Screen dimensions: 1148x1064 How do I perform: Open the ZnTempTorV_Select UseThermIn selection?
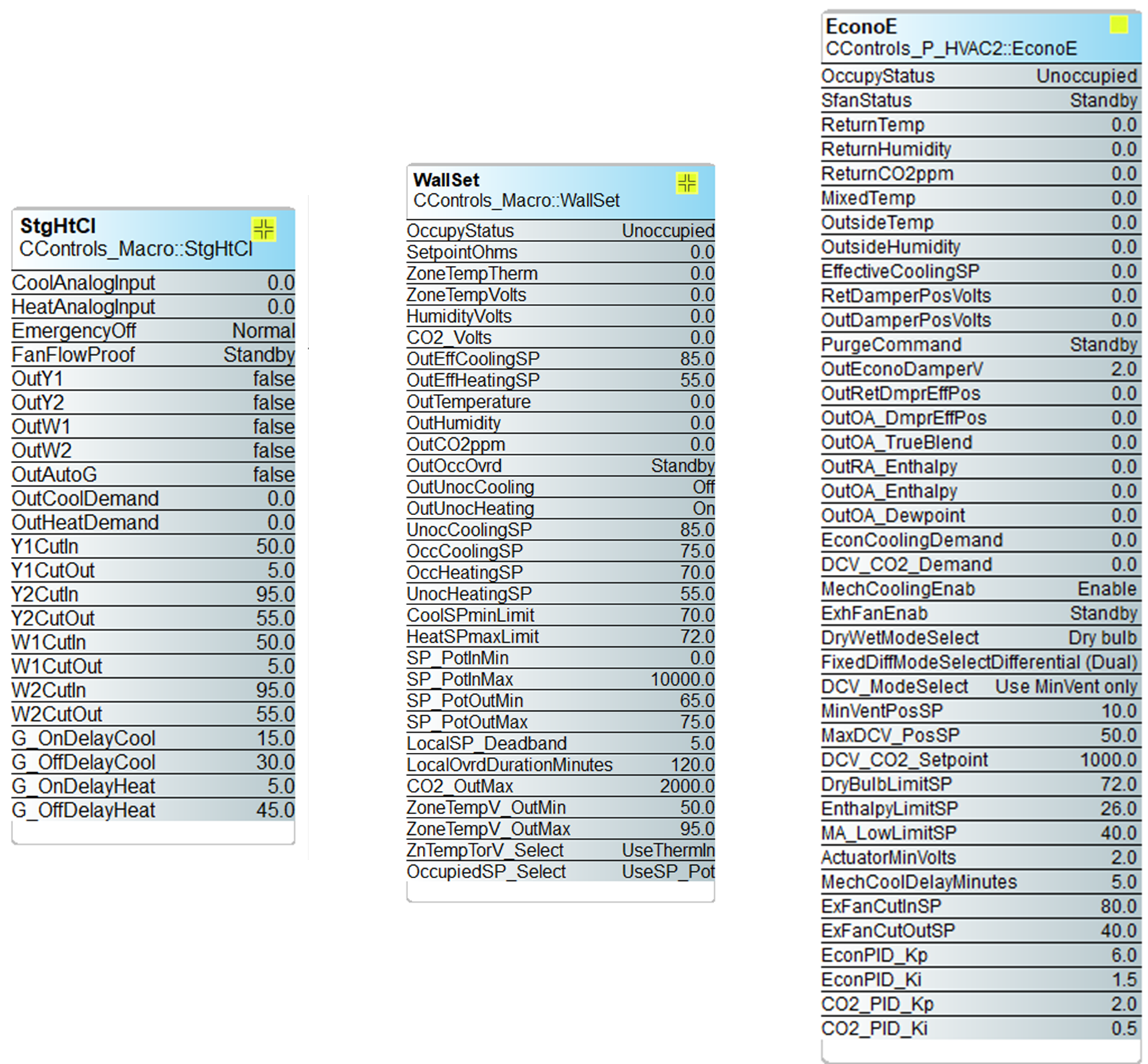tap(667, 851)
